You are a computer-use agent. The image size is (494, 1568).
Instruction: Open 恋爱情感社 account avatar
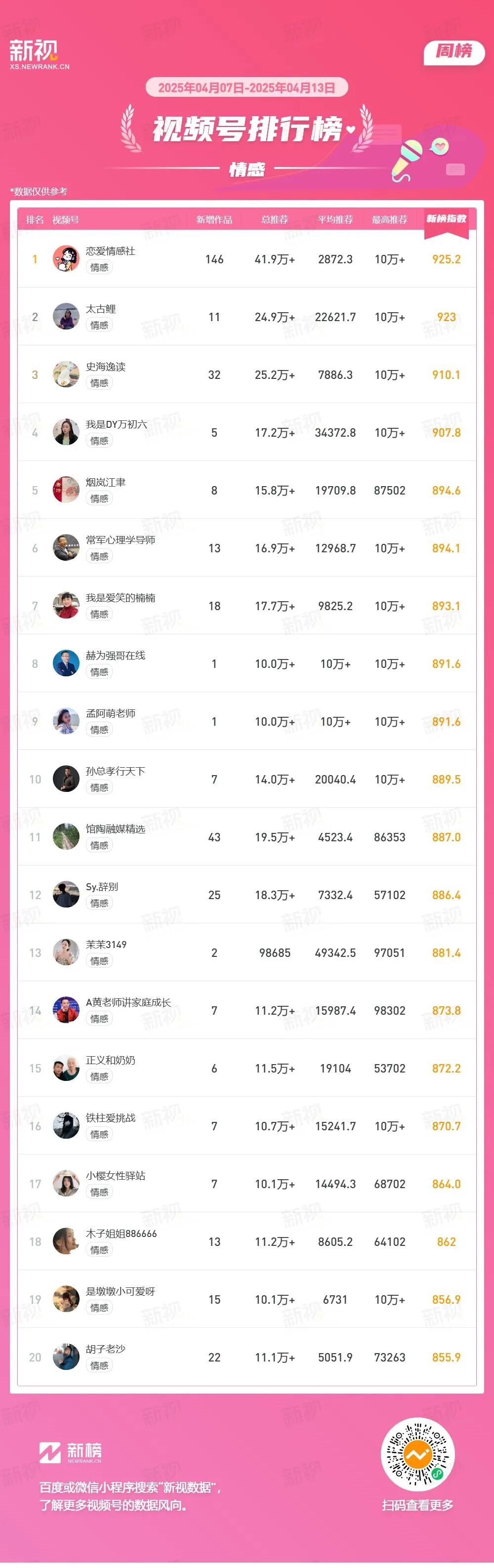pos(66,259)
